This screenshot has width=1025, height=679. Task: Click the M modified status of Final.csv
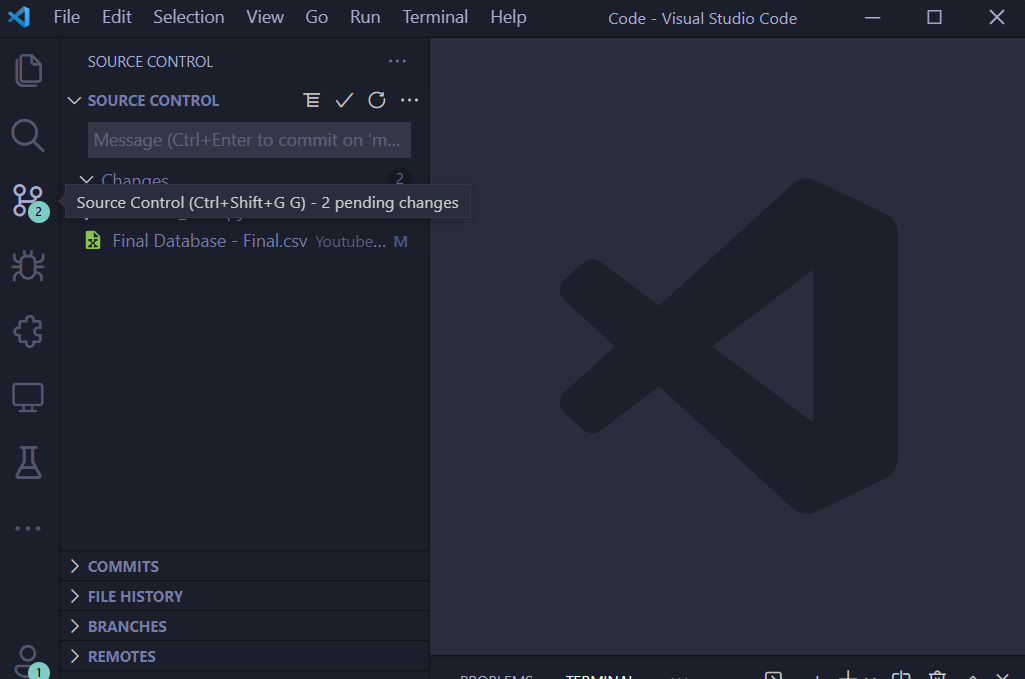click(401, 242)
